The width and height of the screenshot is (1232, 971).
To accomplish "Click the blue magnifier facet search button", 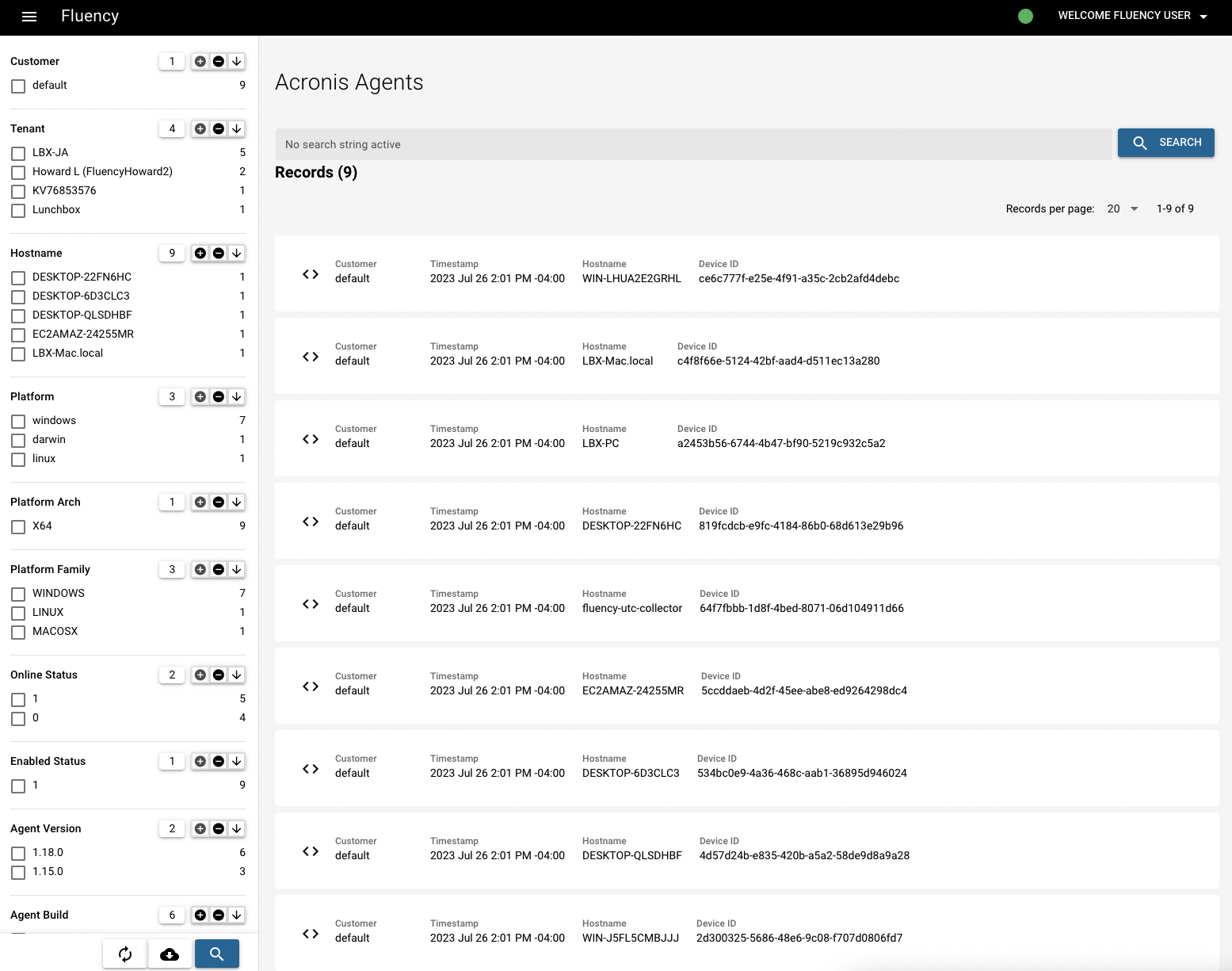I will [217, 954].
